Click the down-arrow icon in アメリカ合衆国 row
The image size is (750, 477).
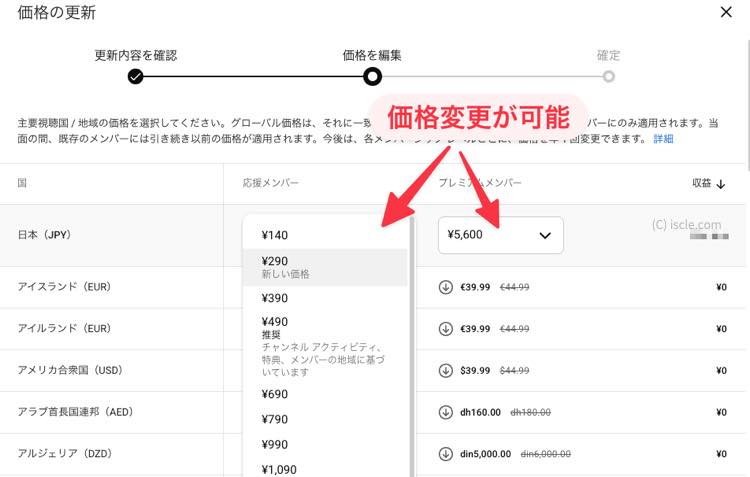(445, 370)
